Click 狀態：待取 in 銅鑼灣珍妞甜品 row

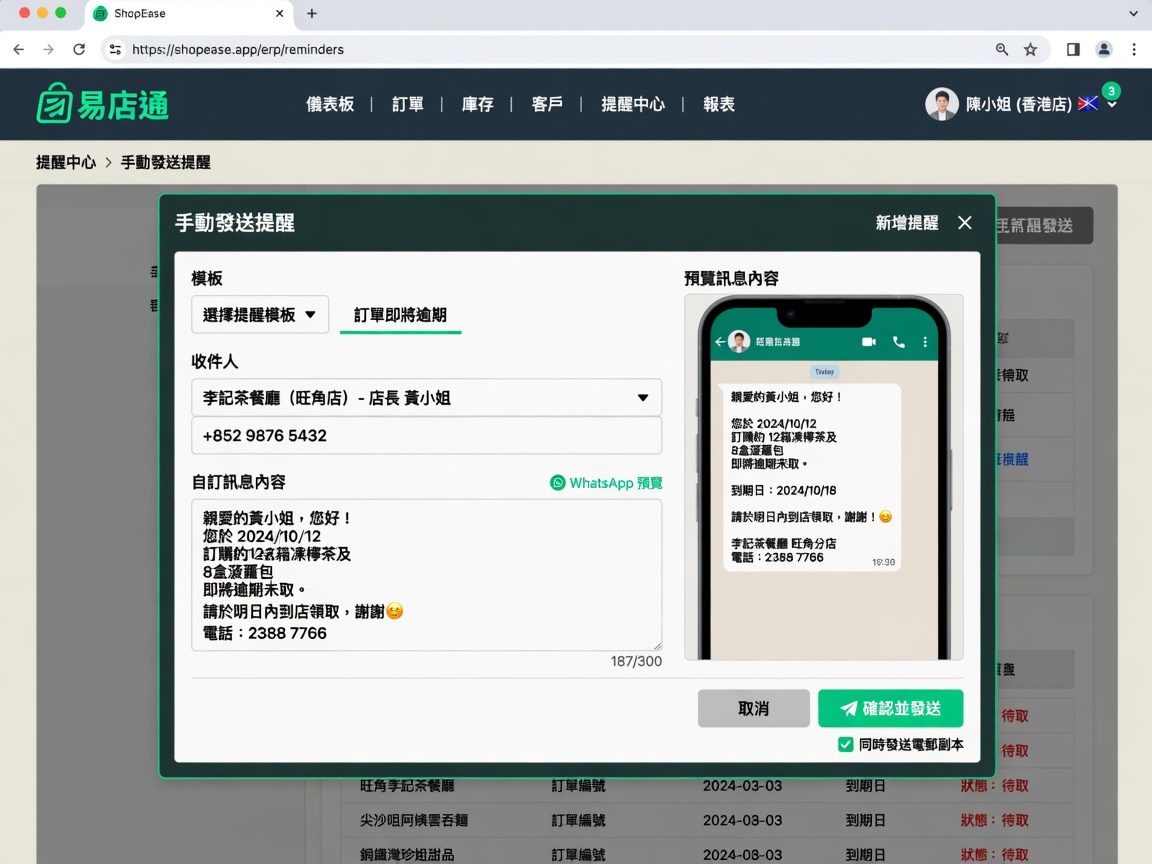coord(995,854)
